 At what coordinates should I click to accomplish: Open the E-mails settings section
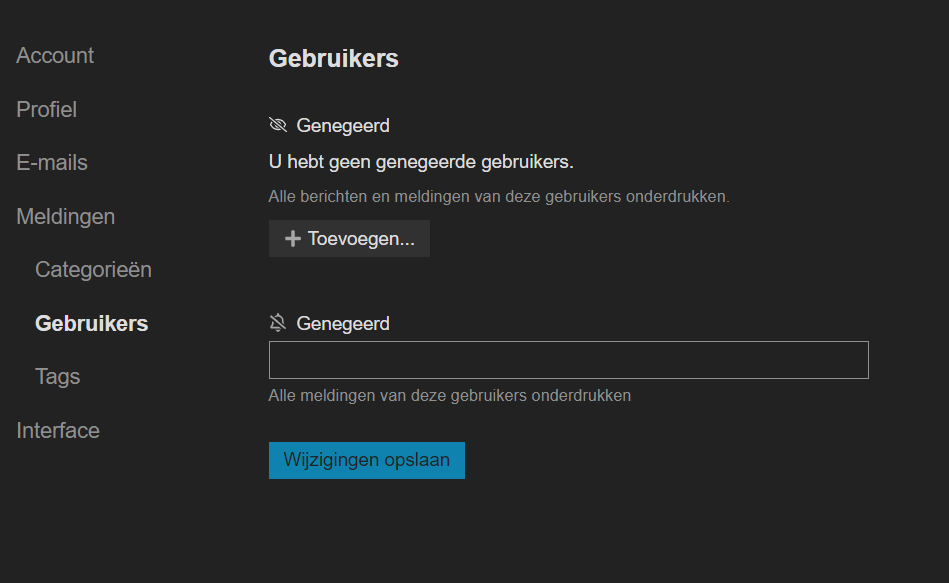coord(52,163)
